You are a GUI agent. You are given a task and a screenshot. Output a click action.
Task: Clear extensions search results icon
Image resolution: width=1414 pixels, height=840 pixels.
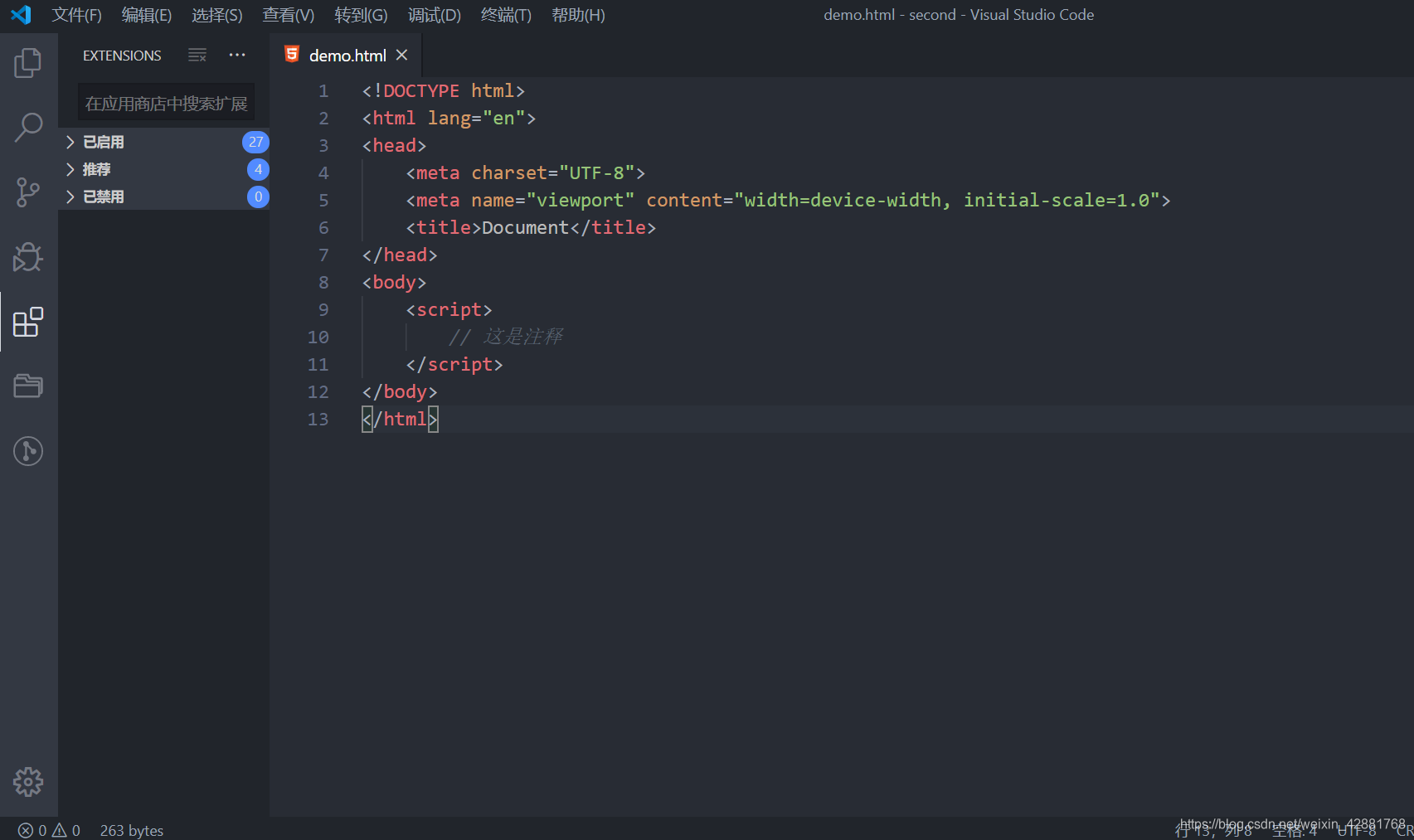[197, 56]
